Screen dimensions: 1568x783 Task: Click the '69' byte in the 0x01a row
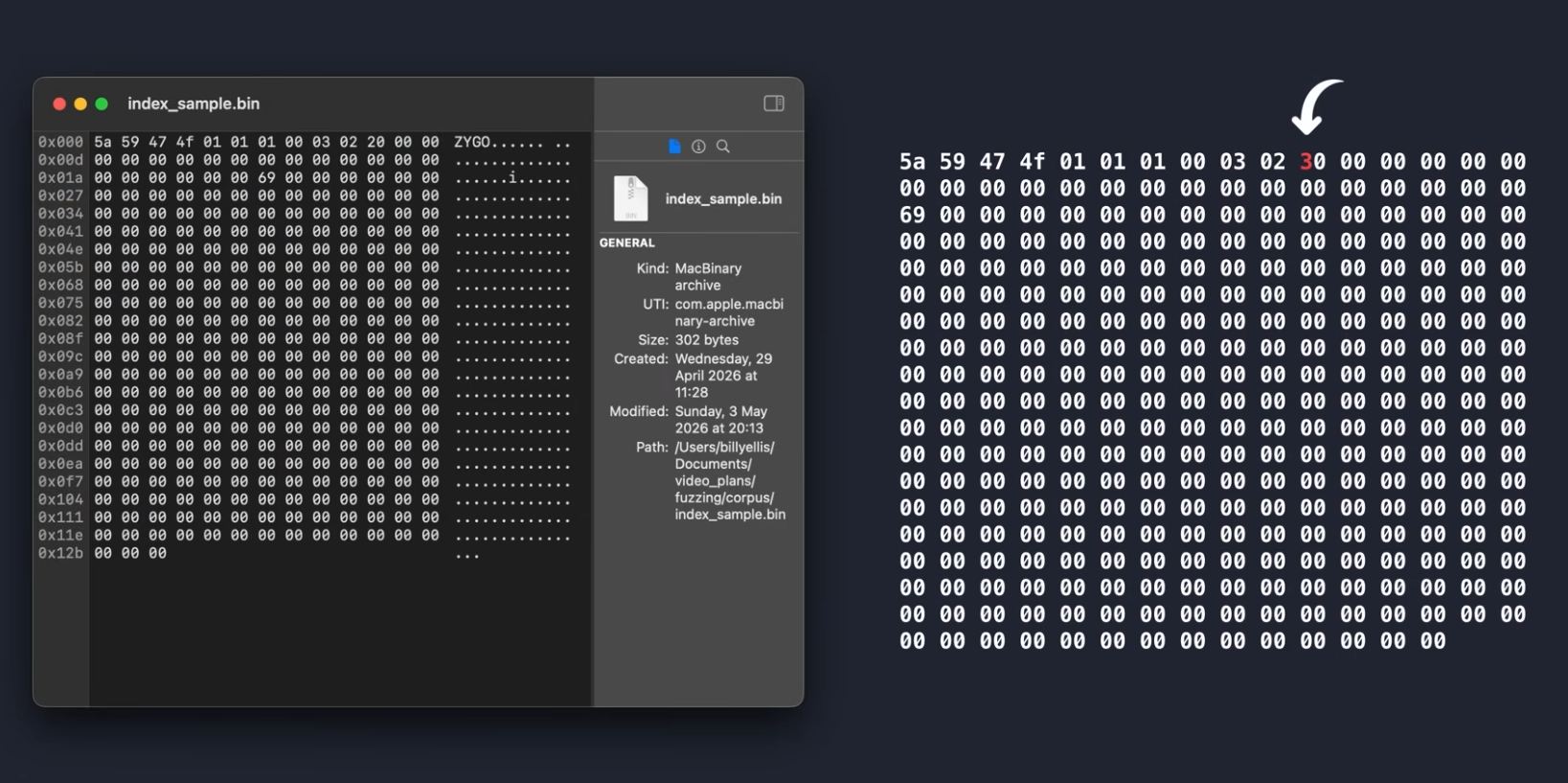click(x=266, y=177)
